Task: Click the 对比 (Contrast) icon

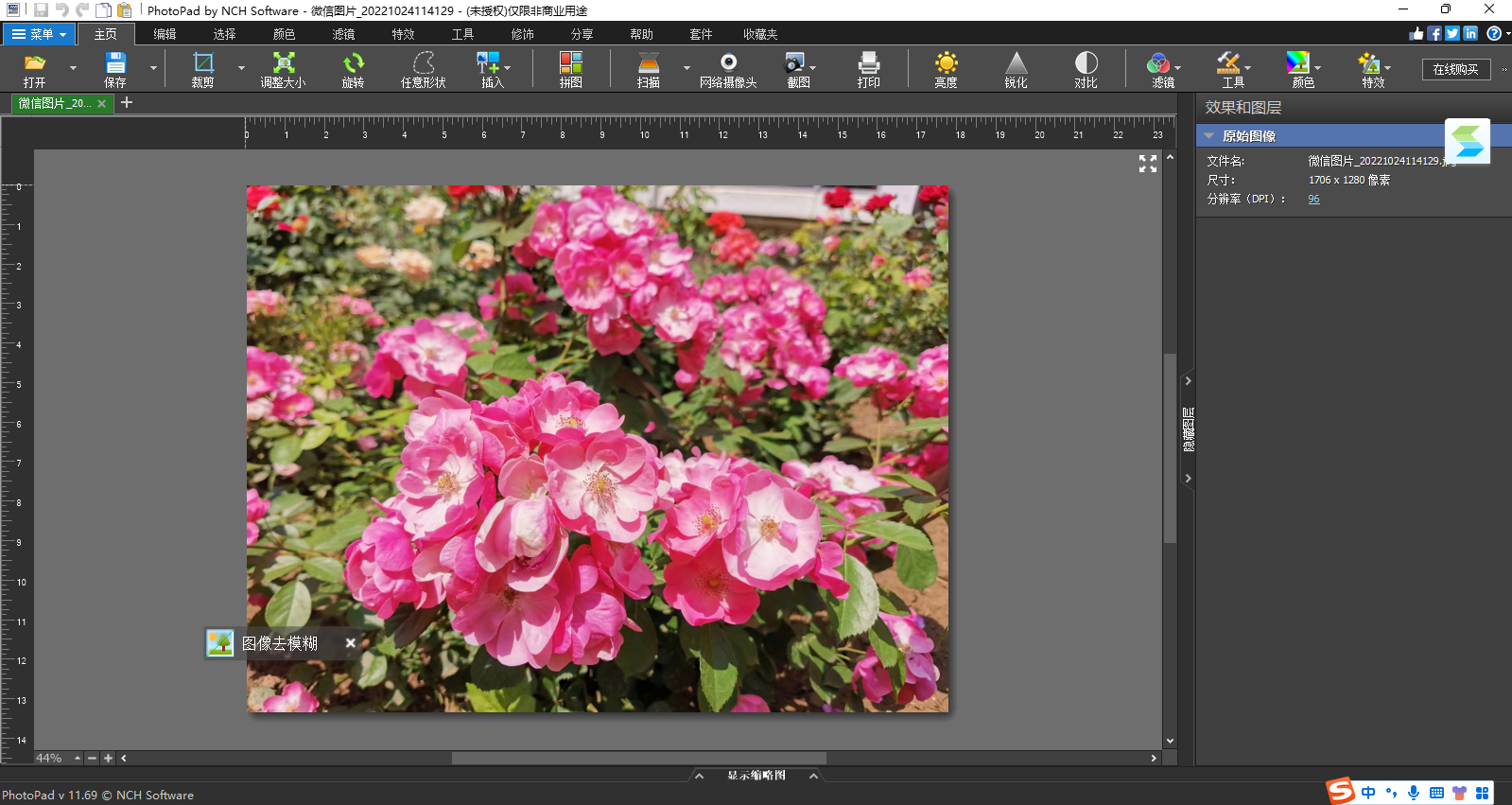Action: point(1086,63)
